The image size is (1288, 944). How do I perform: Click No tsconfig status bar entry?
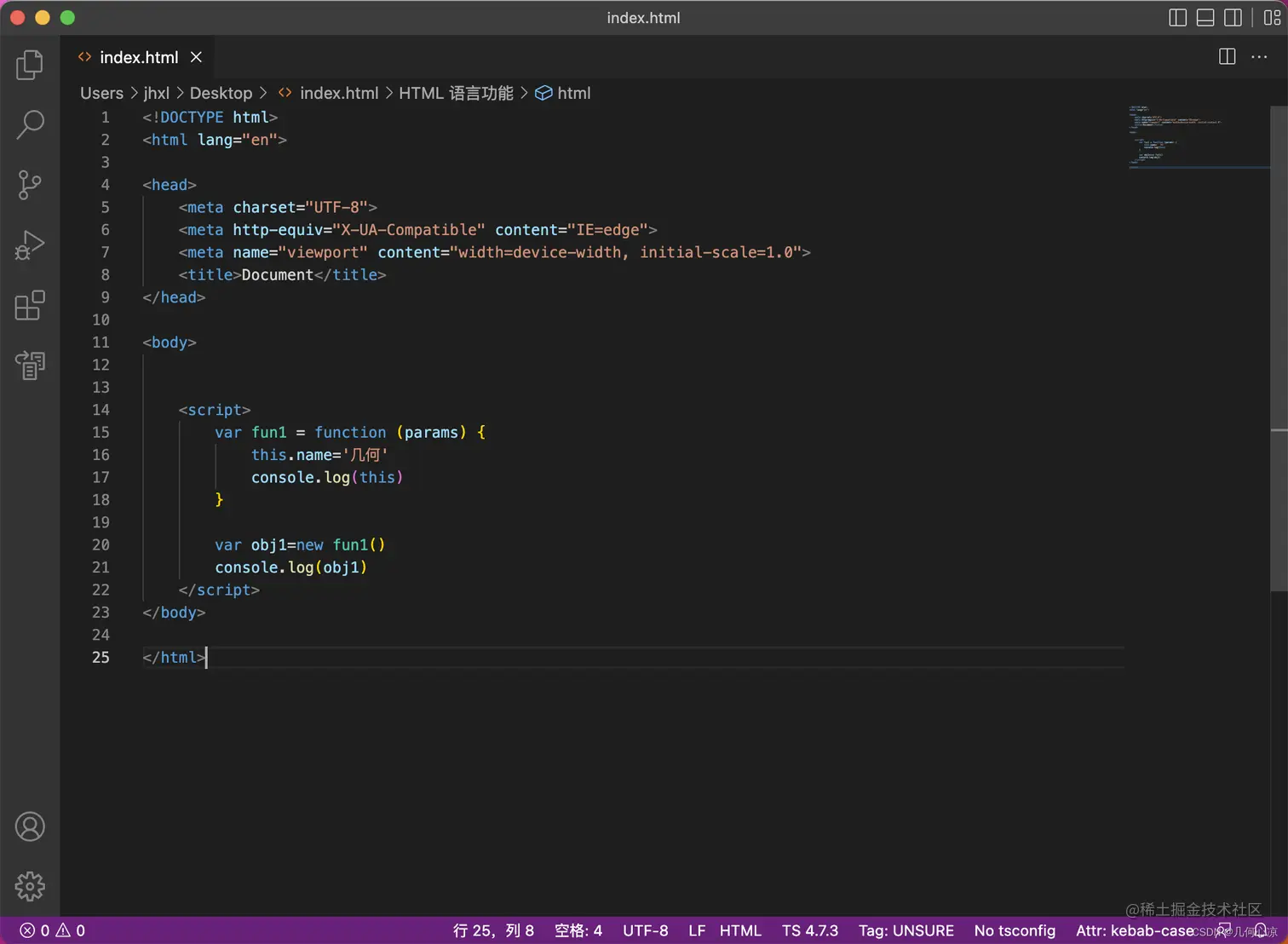tap(1014, 930)
